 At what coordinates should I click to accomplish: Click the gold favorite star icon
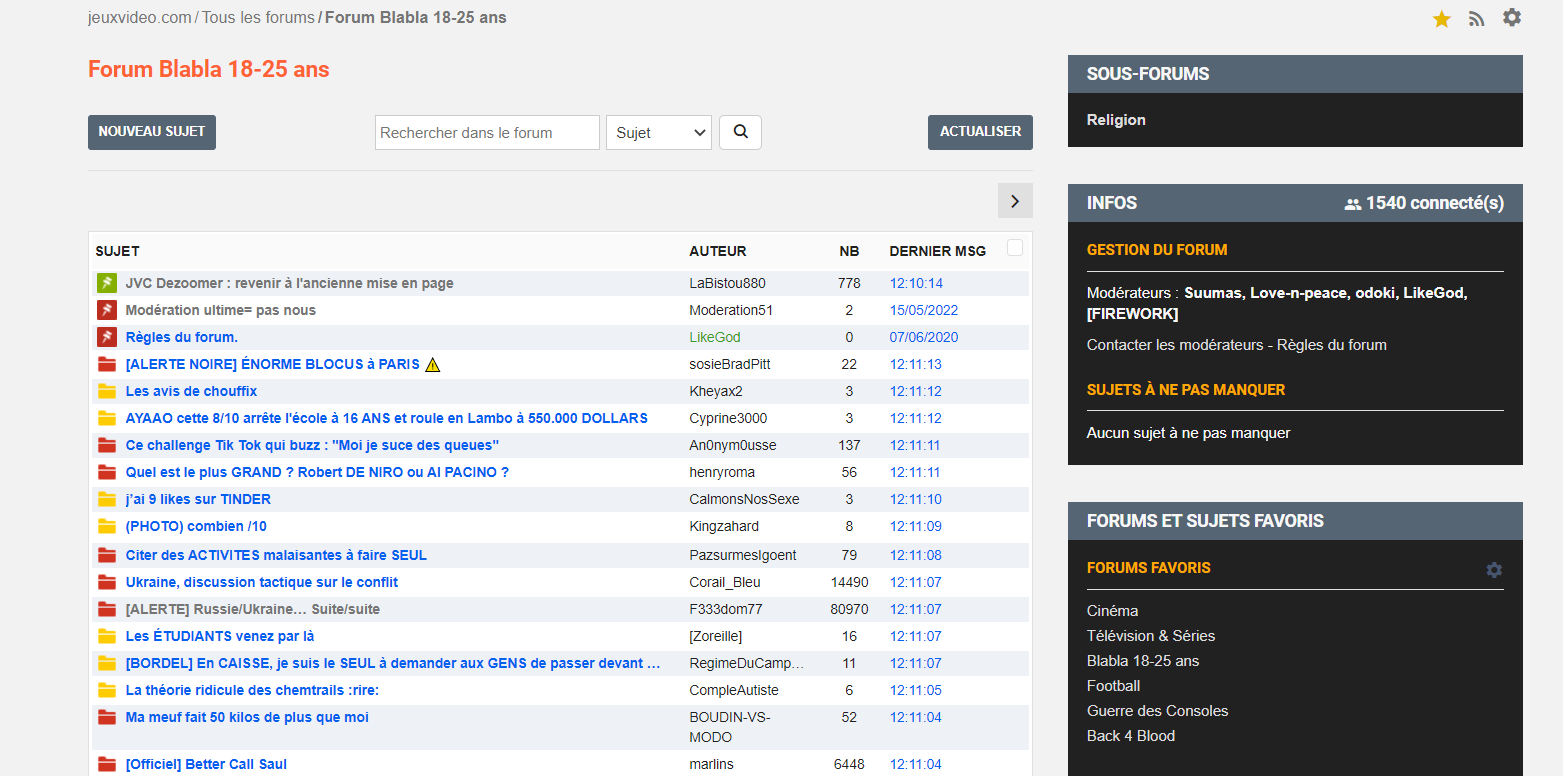tap(1441, 19)
